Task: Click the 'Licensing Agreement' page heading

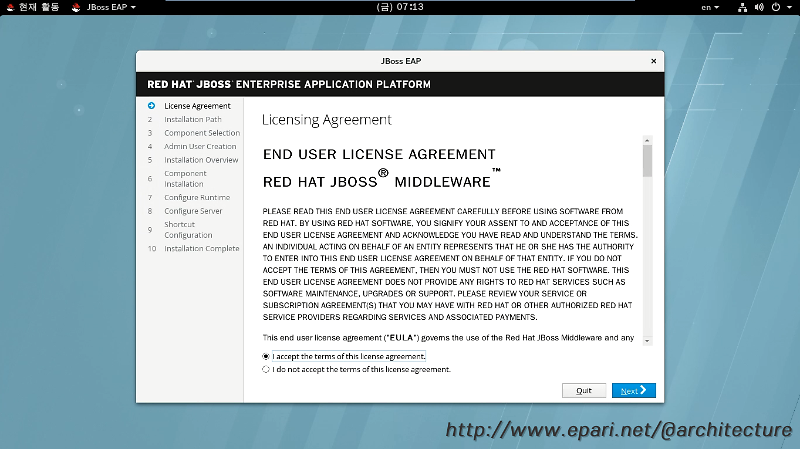Action: [327, 120]
